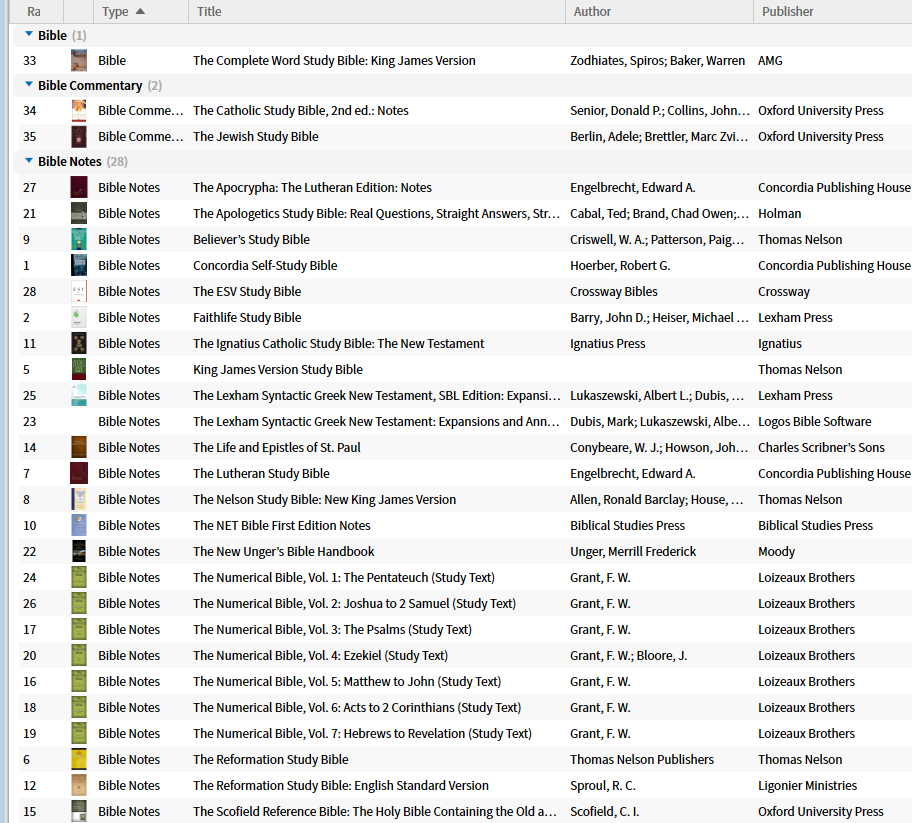Click cover thumbnail of Apologetics Study Bible
The height and width of the screenshot is (823, 912).
[79, 213]
